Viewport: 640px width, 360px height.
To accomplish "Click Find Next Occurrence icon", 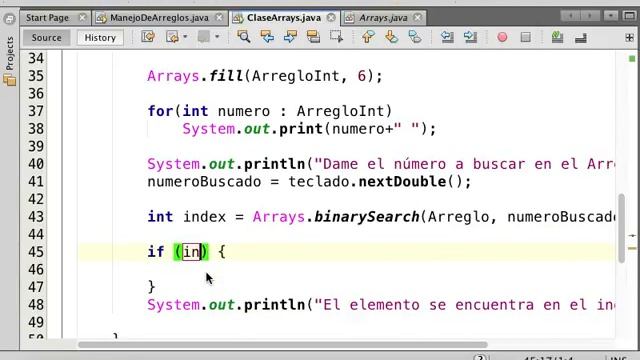I will (x=290, y=37).
